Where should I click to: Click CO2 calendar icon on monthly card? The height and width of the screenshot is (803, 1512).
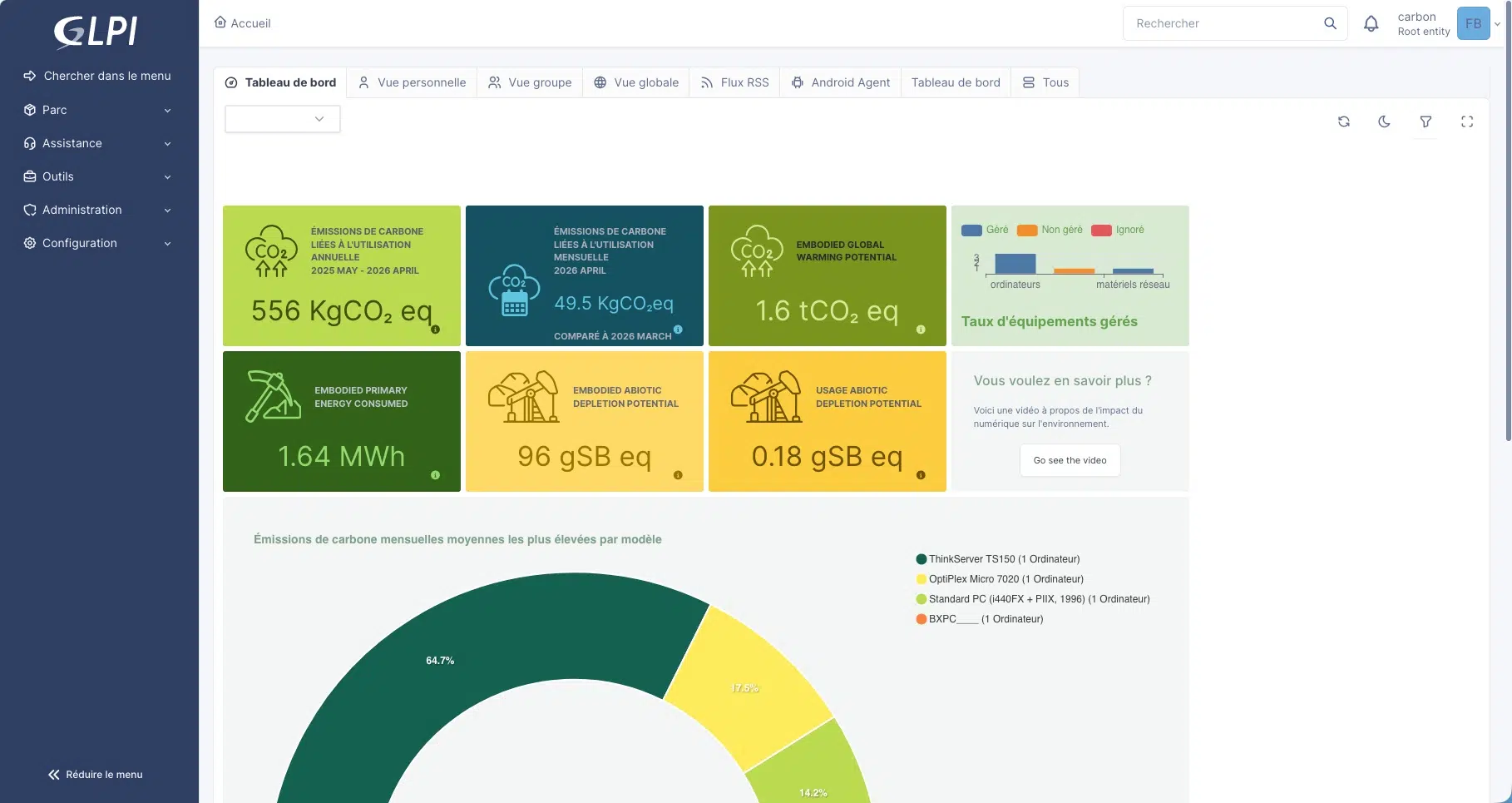514,290
